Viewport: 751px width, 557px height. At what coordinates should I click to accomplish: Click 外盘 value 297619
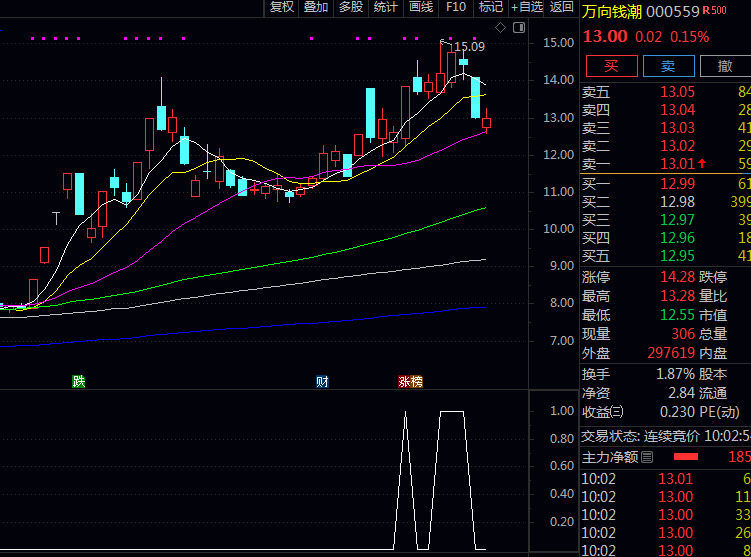pos(671,353)
